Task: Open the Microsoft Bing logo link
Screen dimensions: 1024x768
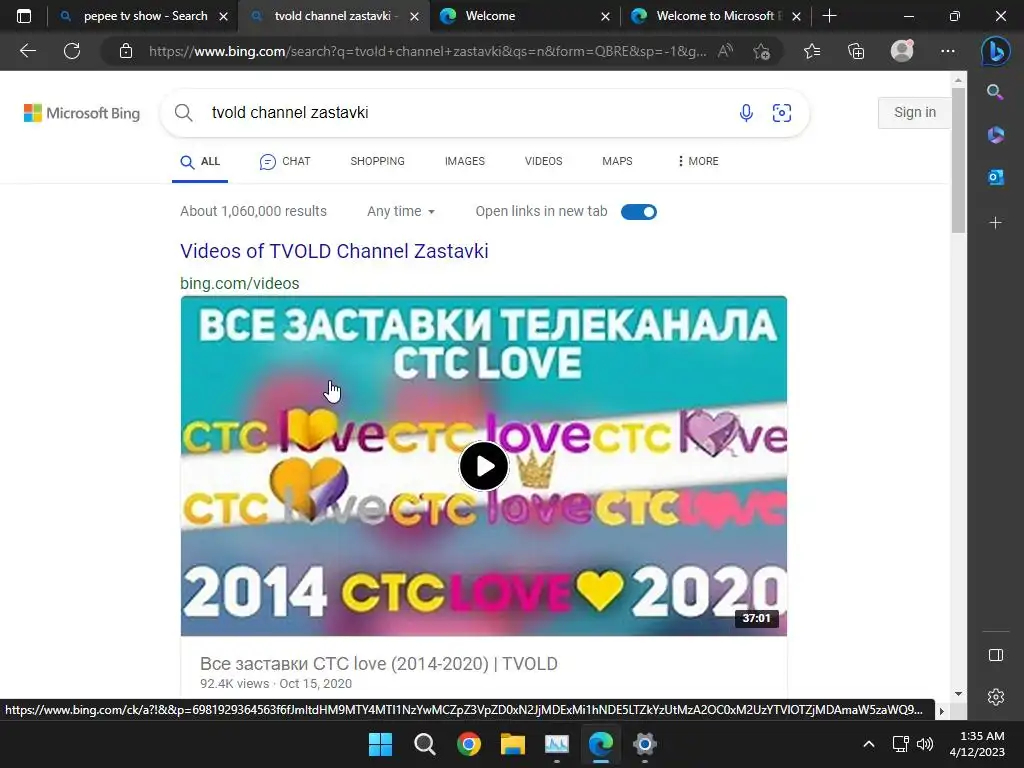Action: [82, 113]
